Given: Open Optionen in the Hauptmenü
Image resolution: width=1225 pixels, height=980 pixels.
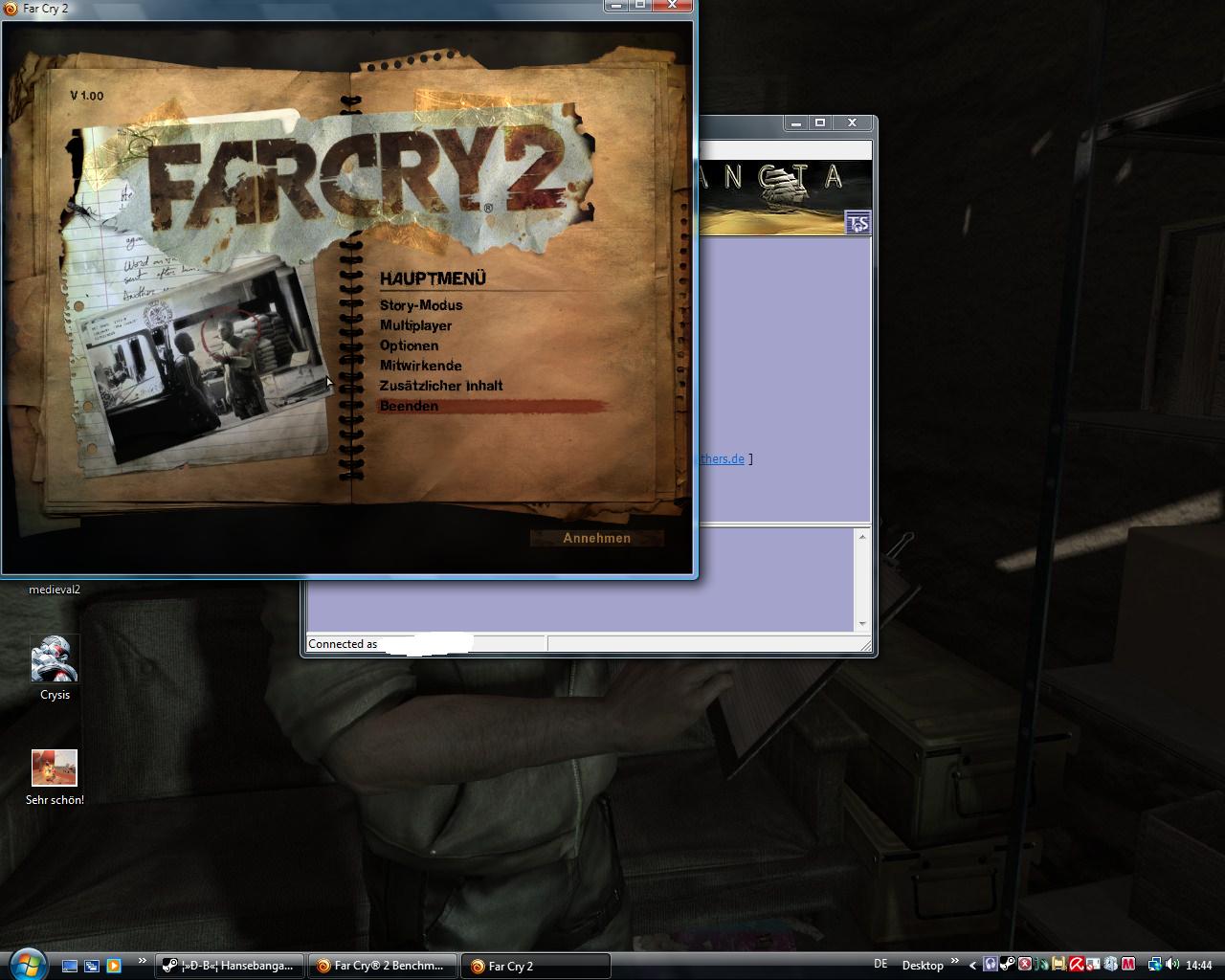Looking at the screenshot, I should tap(409, 345).
